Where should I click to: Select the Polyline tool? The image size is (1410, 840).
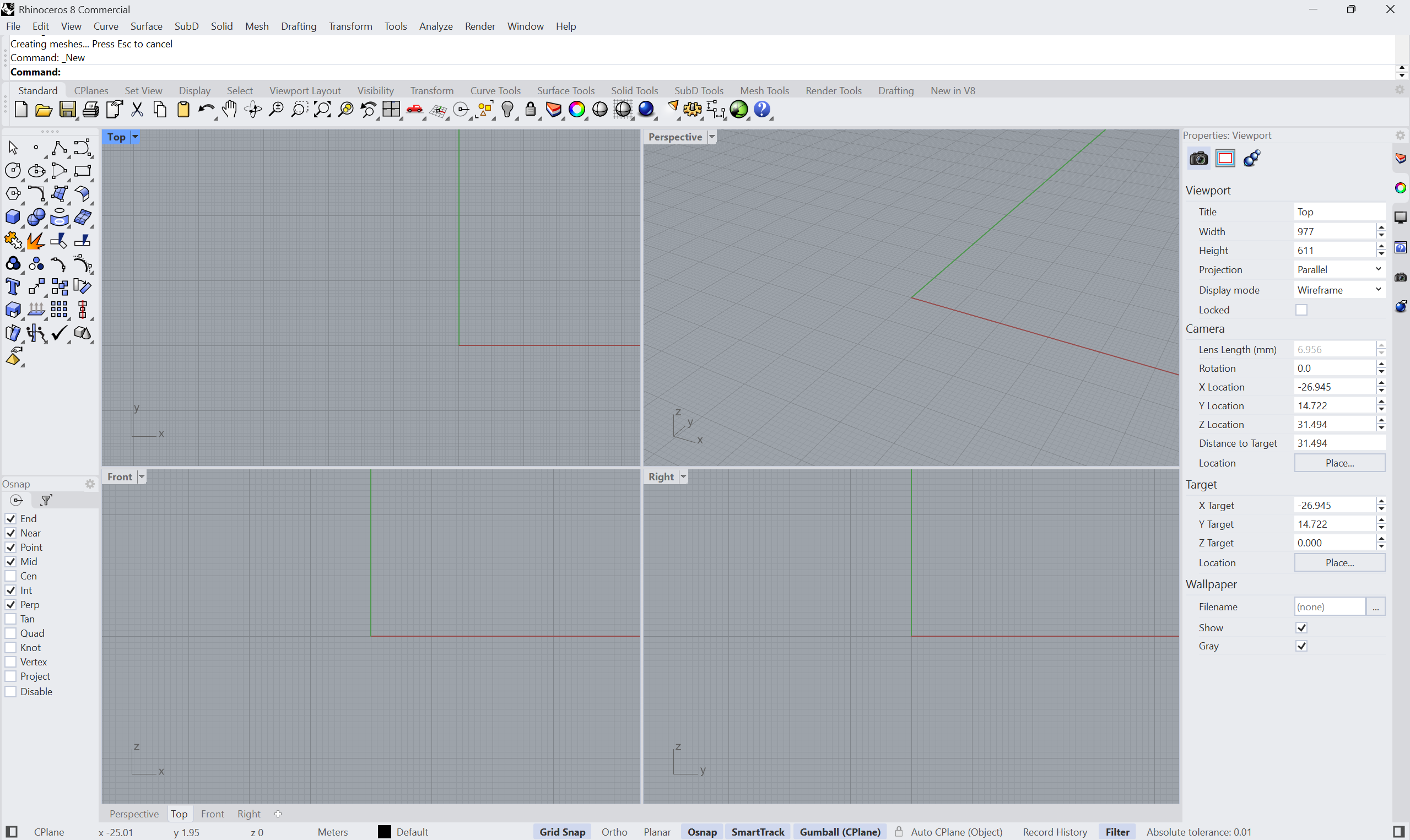(x=59, y=148)
